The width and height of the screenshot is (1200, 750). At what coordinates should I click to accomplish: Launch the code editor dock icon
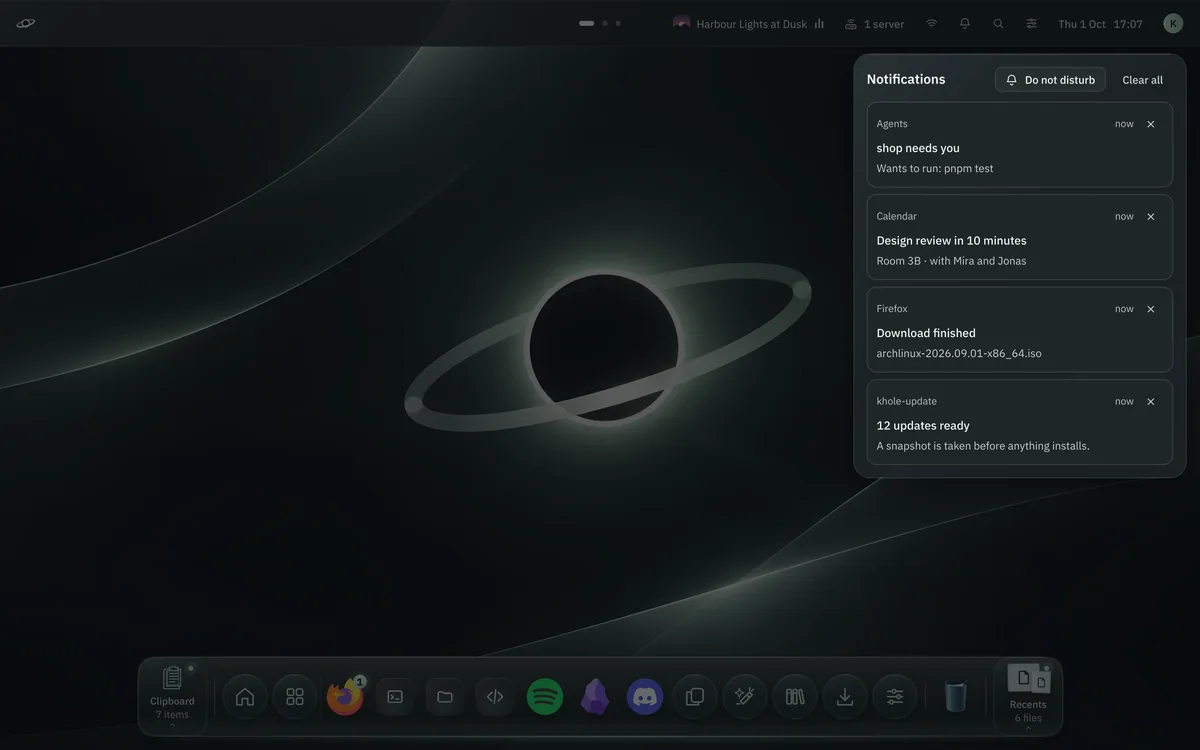495,697
